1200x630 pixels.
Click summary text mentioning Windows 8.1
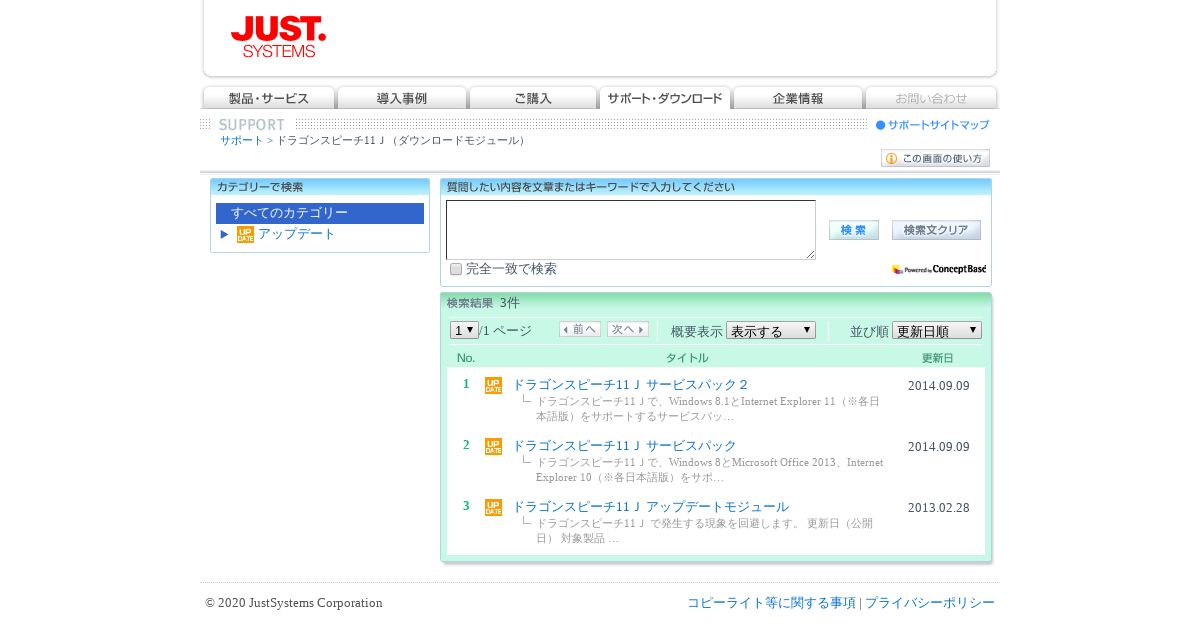pyautogui.click(x=708, y=408)
